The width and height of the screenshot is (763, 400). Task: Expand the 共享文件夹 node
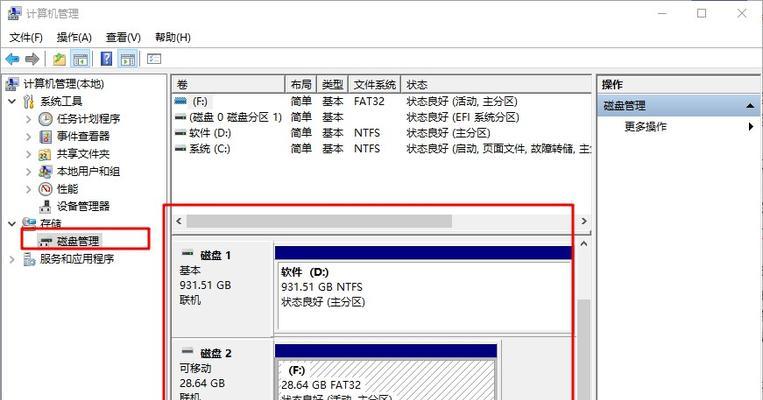[x=28, y=154]
